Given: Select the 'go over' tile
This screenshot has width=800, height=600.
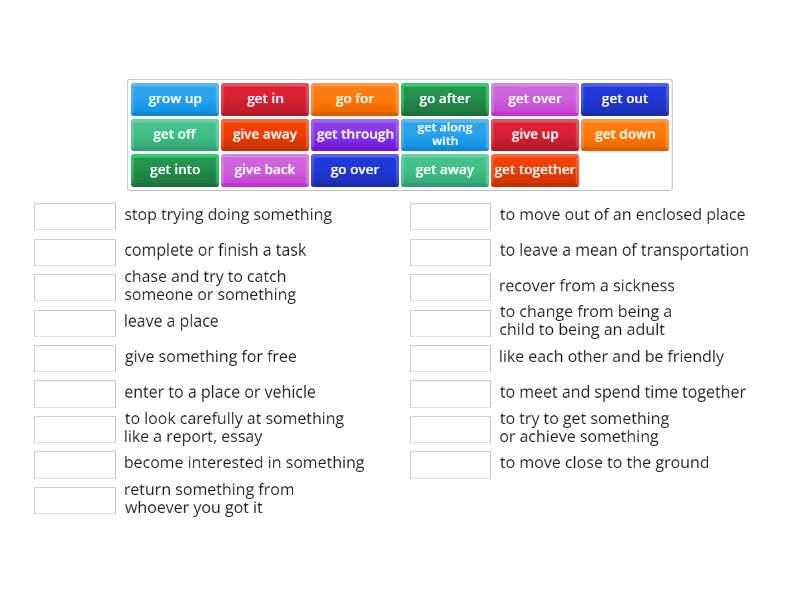Looking at the screenshot, I should click(x=354, y=170).
